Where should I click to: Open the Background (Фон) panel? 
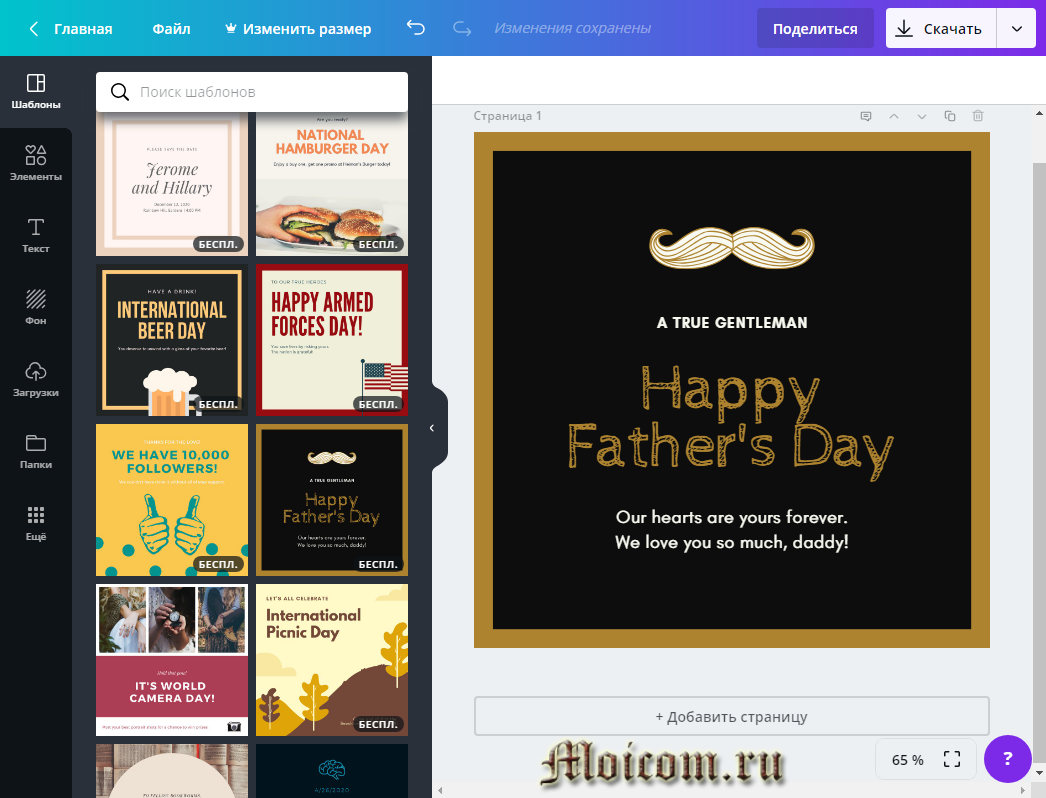point(36,306)
